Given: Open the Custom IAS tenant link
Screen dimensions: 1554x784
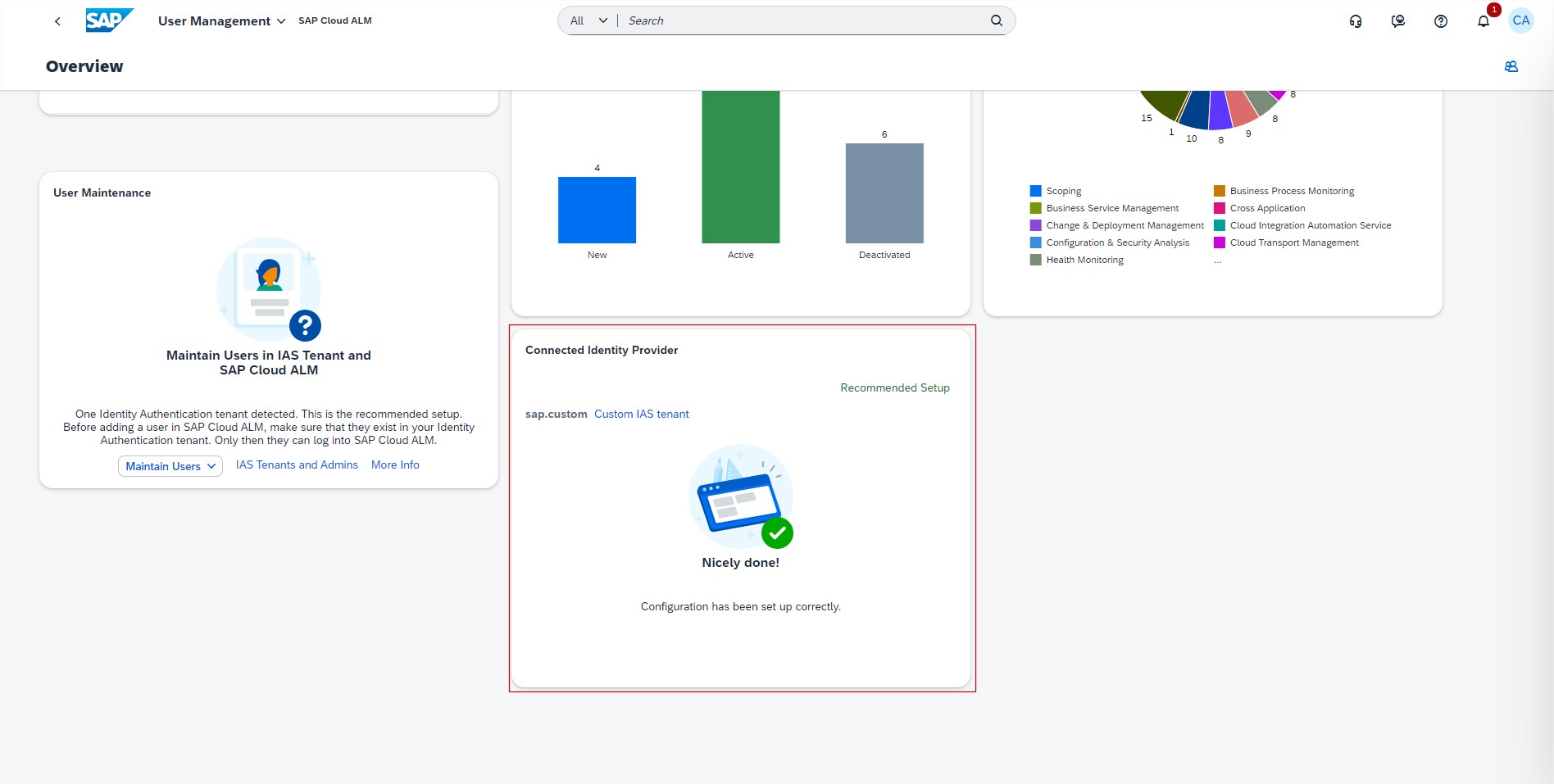Looking at the screenshot, I should click(641, 415).
